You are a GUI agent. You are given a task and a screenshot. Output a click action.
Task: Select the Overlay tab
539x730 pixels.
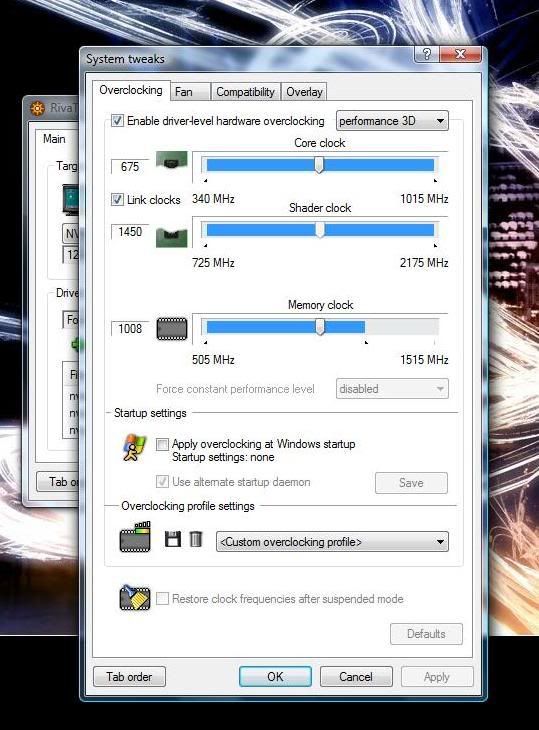[x=304, y=92]
